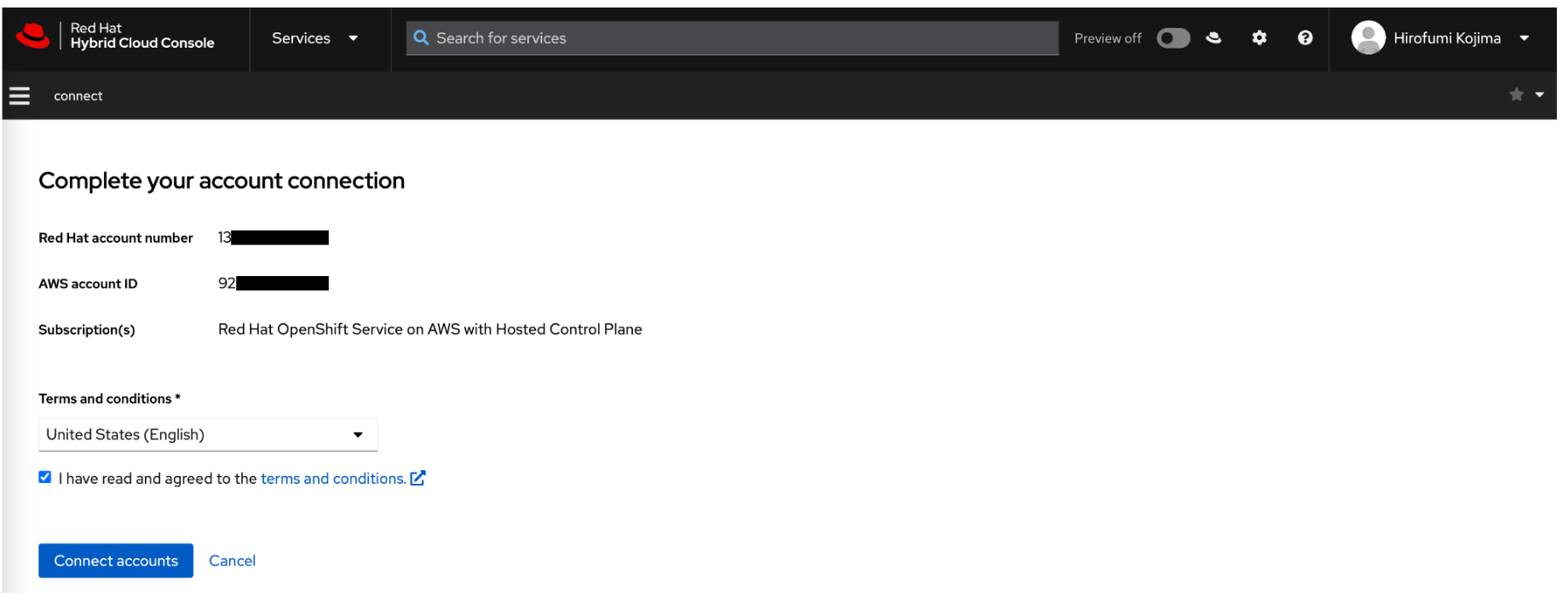Viewport: 1568px width, 598px height.
Task: Open the Services dropdown menu
Action: (x=315, y=38)
